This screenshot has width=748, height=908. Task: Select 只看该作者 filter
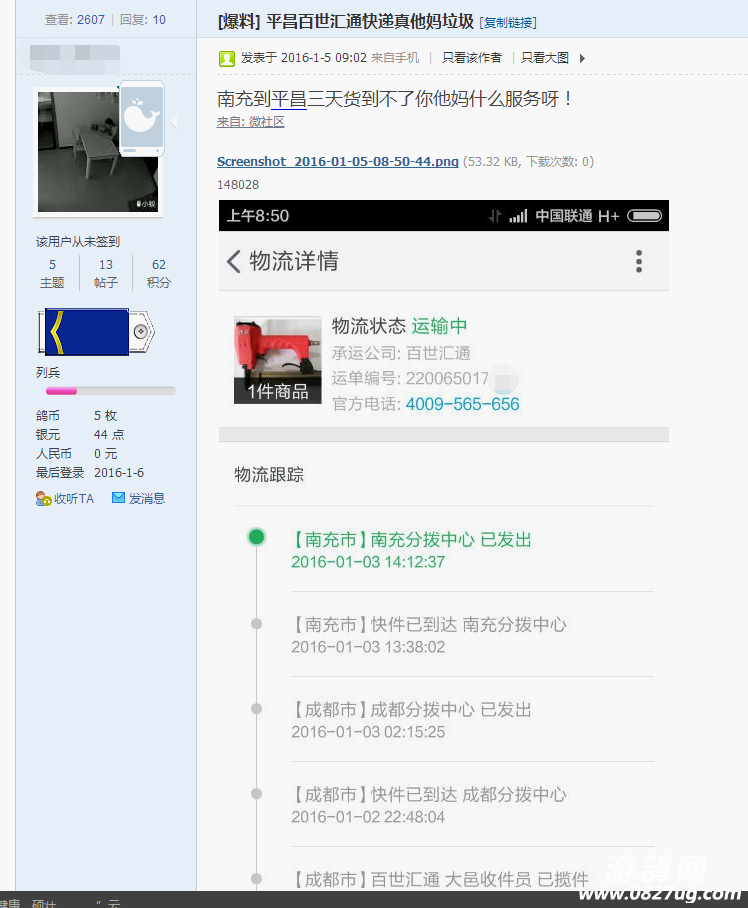coord(472,58)
